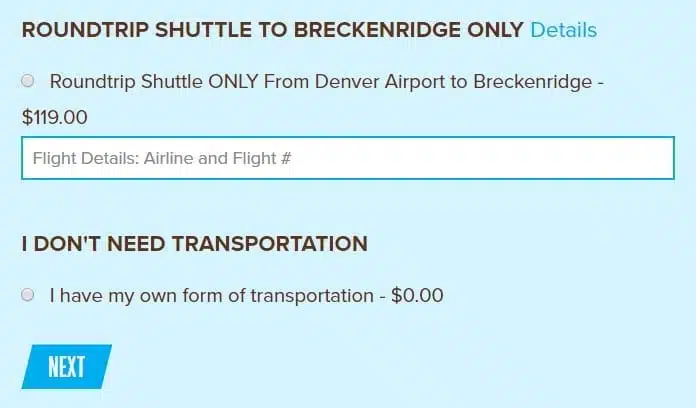The width and height of the screenshot is (696, 408).
Task: Open the Details link for Breckenridge shuttle
Action: [563, 30]
